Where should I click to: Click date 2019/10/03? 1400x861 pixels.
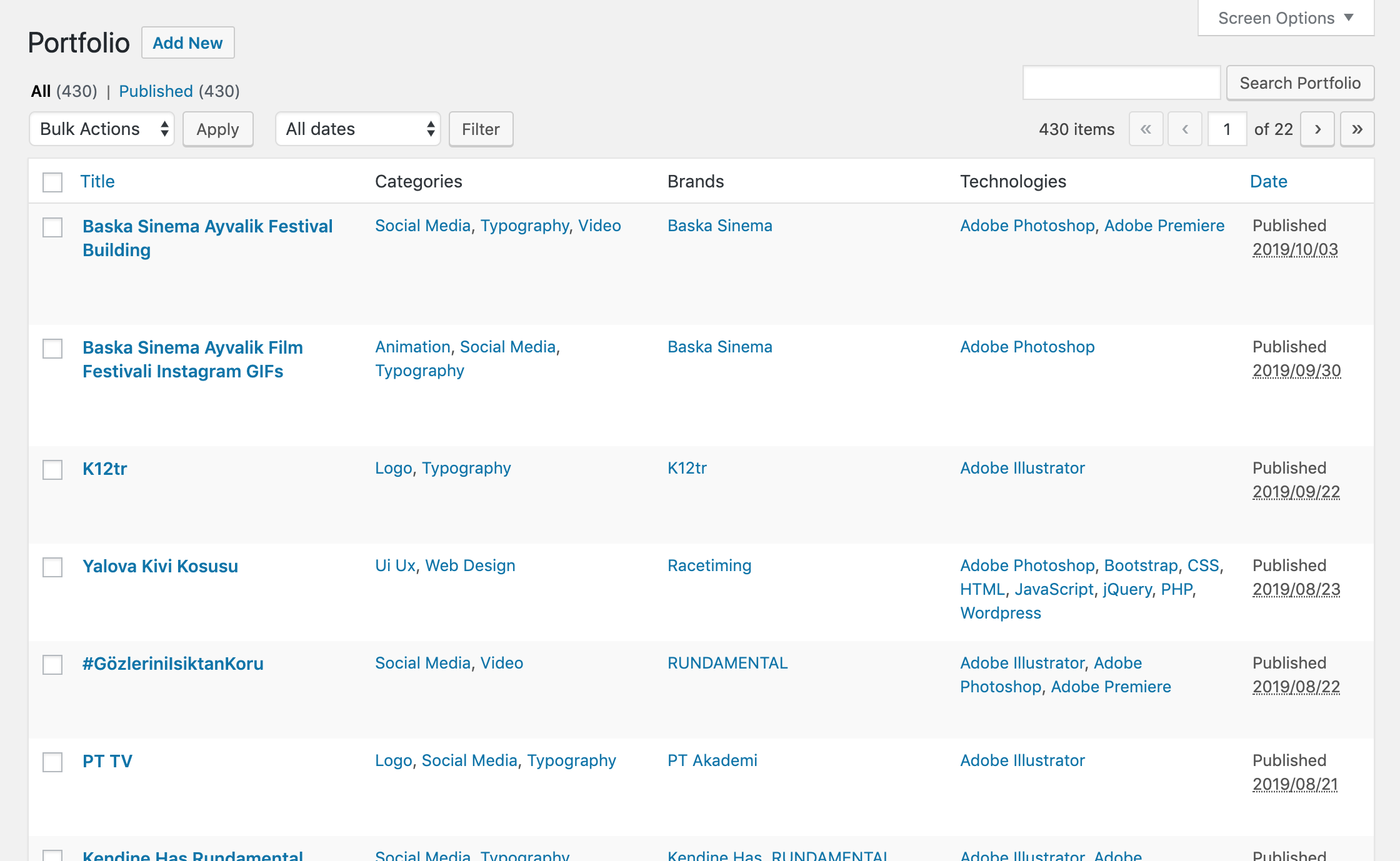1295,249
